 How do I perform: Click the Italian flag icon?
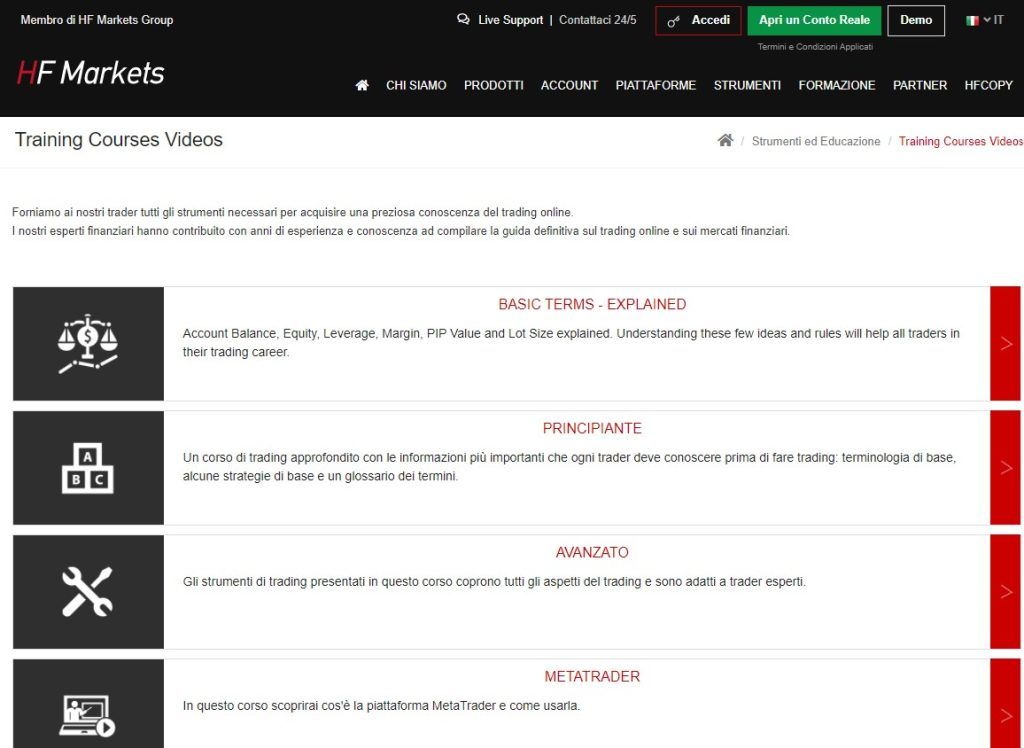972,20
